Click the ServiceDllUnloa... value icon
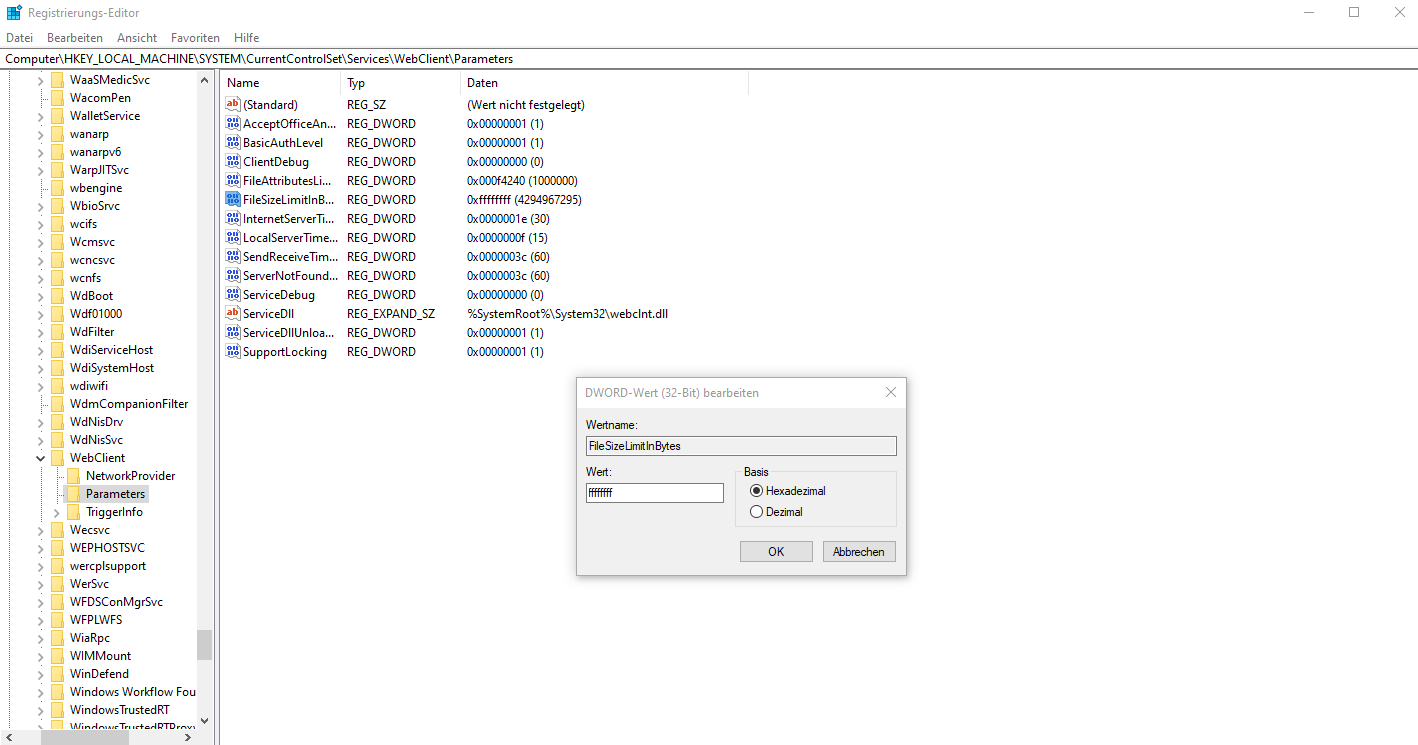This screenshot has width=1418, height=745. tap(233, 332)
